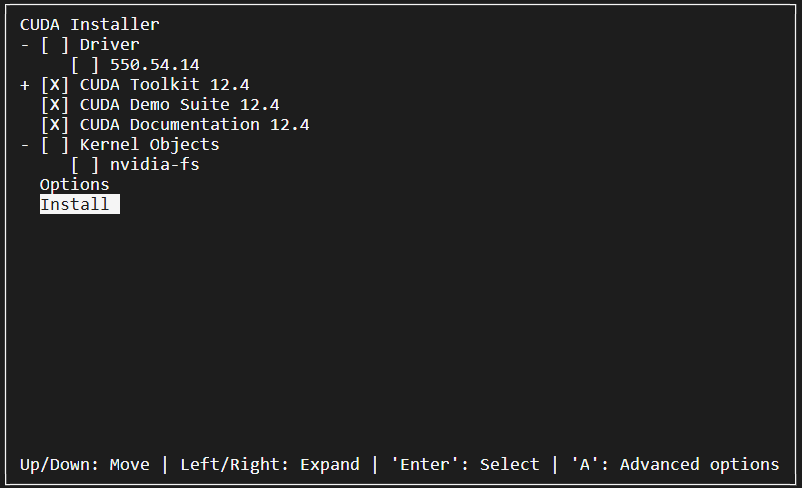Collapse the Driver tree with minus sign
Screen dimensions: 802x488
click(x=25, y=45)
